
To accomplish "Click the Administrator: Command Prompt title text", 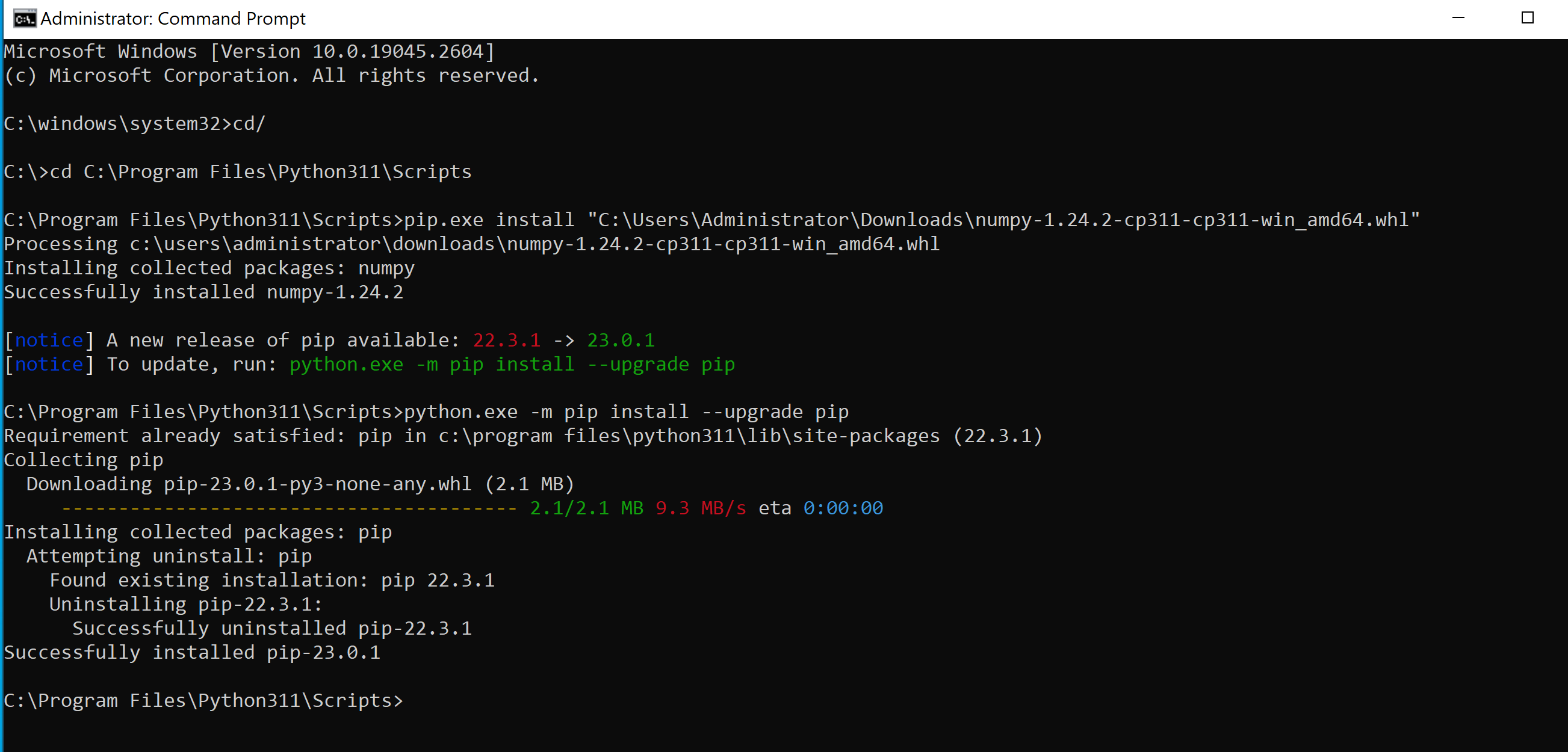I will coord(173,19).
